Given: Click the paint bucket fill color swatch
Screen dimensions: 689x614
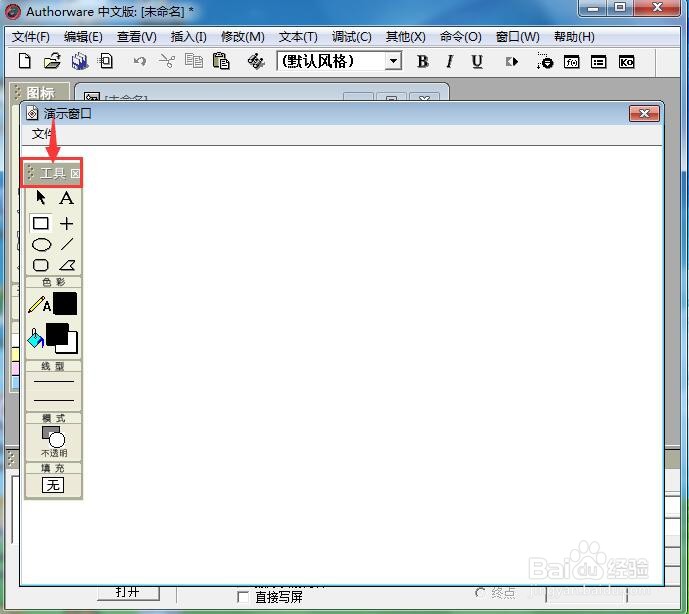Looking at the screenshot, I should tap(62, 338).
